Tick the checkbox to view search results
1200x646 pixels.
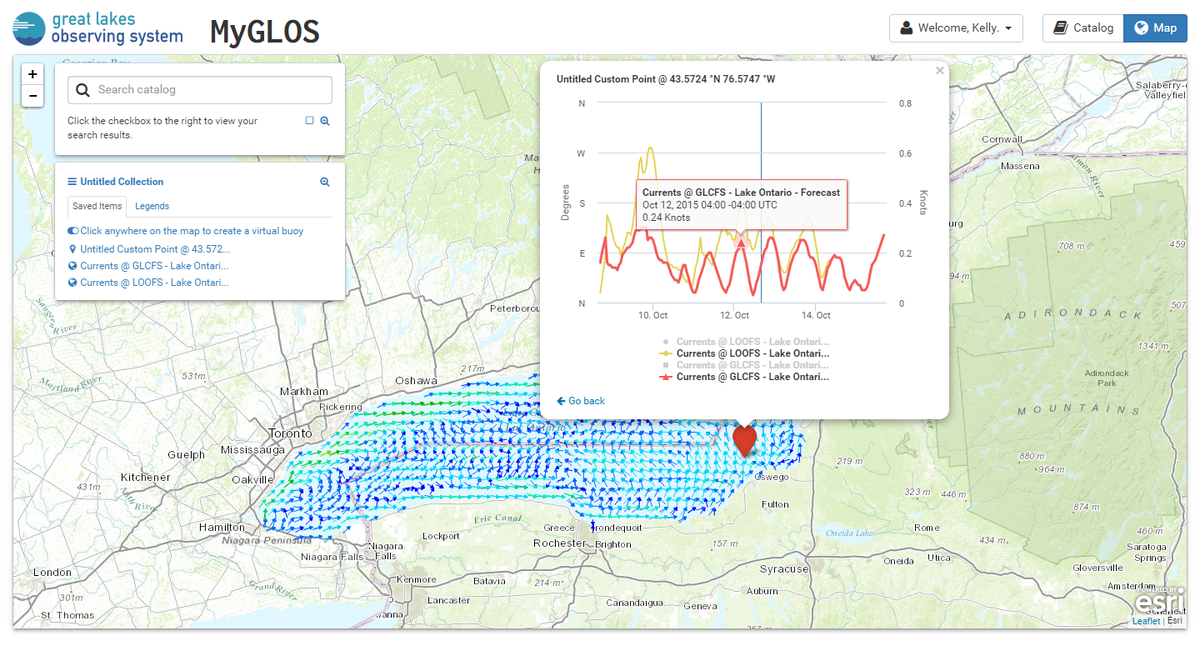click(x=310, y=120)
